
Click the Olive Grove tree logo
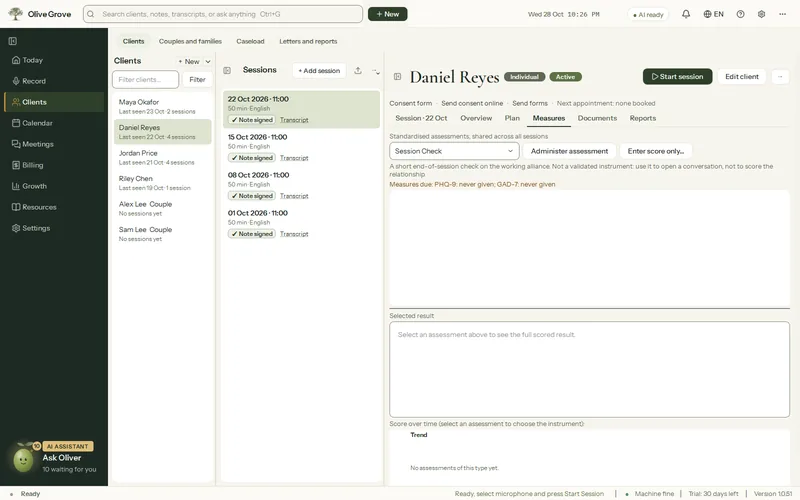tap(15, 14)
